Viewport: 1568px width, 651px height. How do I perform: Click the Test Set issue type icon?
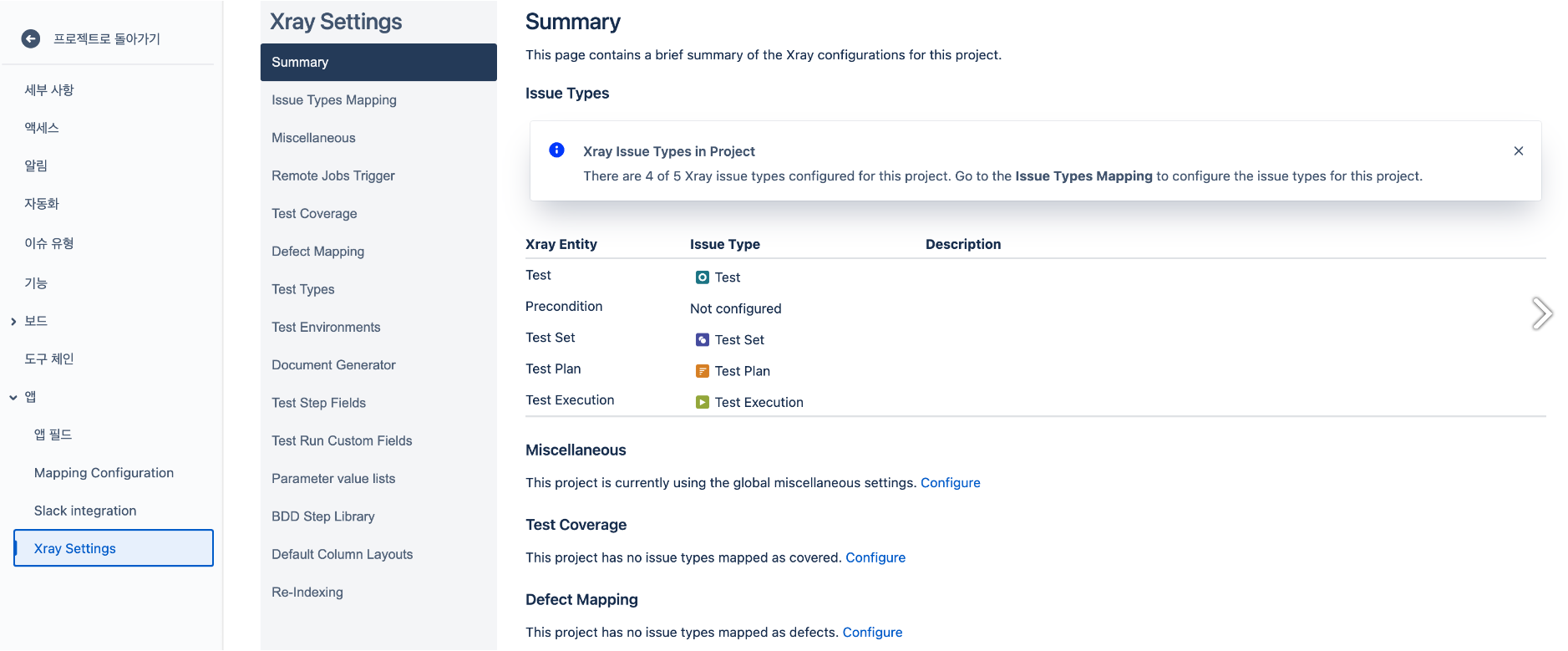(703, 340)
